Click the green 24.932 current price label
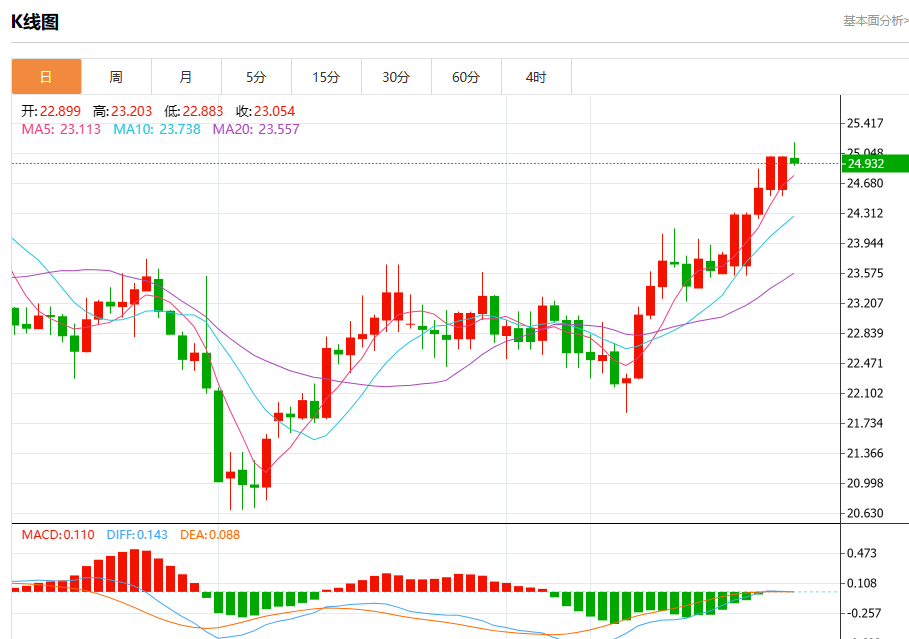909x639 pixels. point(874,164)
